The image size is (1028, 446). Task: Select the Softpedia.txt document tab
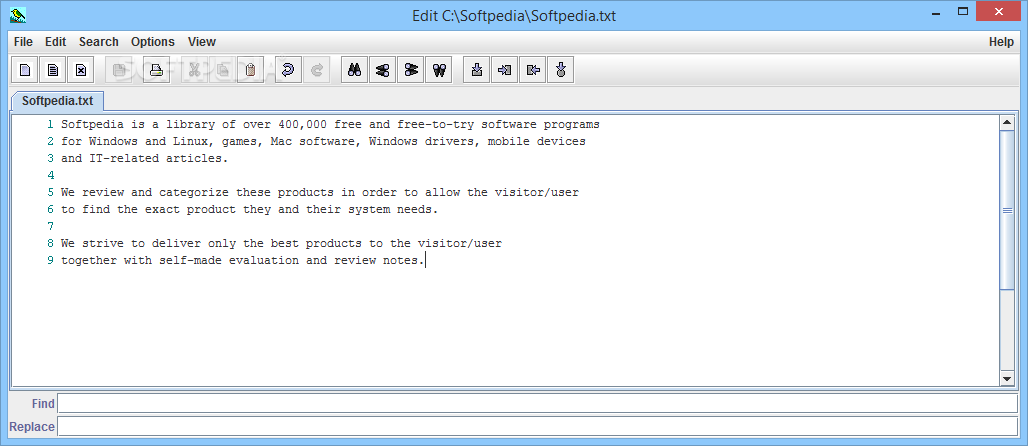point(58,101)
